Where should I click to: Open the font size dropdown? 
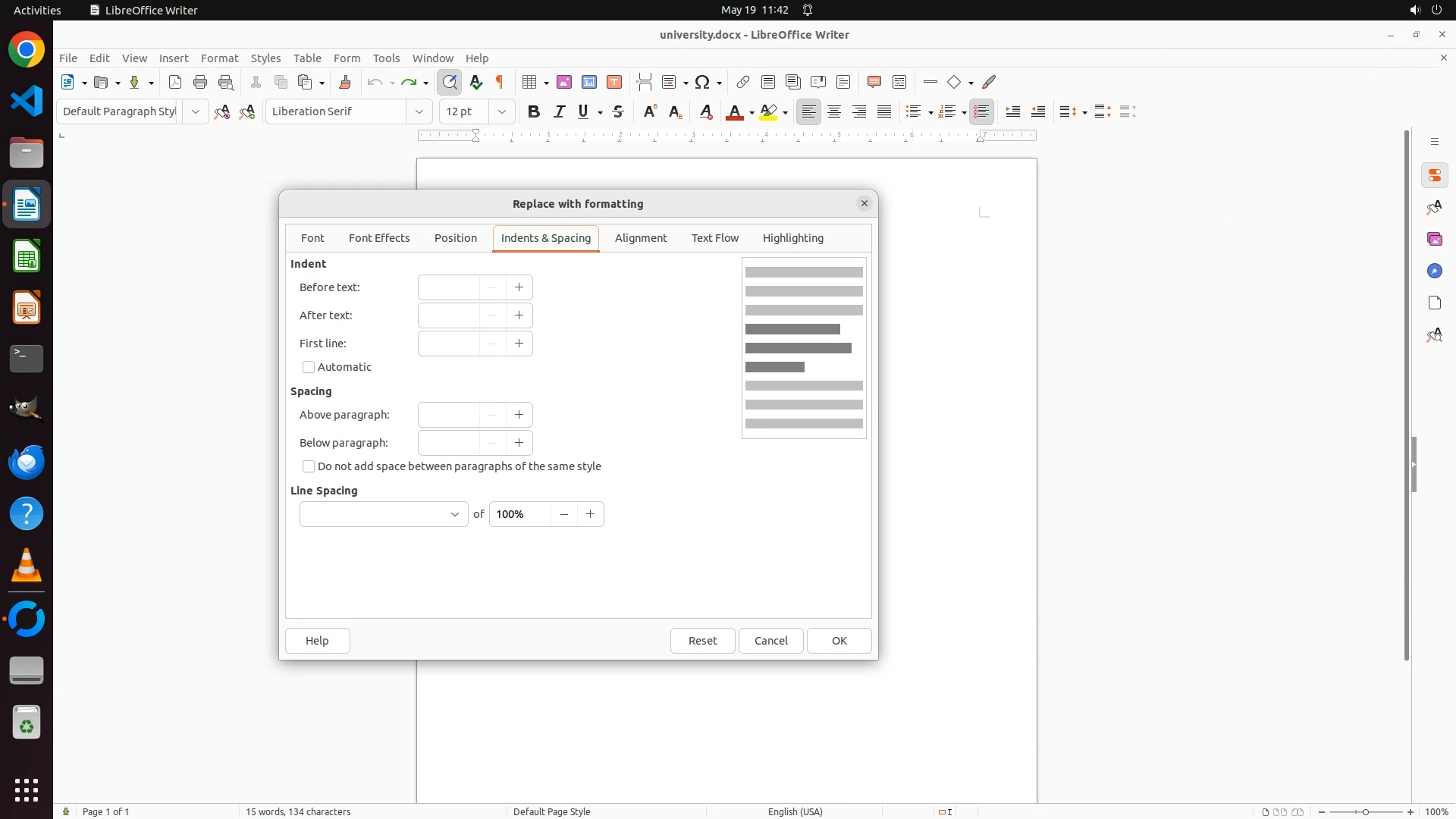click(501, 112)
